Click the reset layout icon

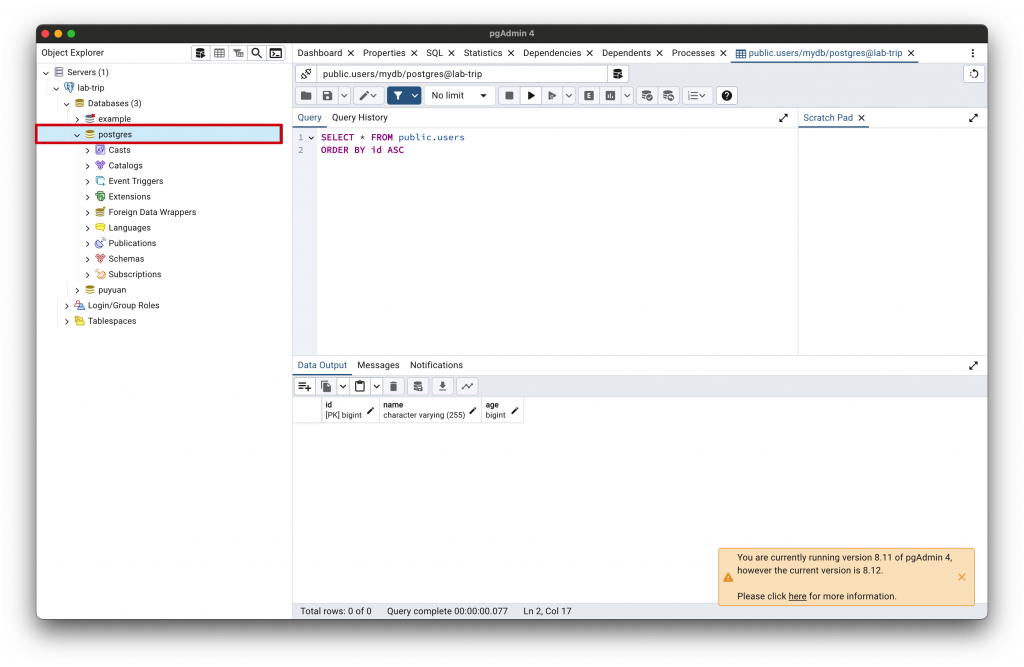(x=974, y=74)
